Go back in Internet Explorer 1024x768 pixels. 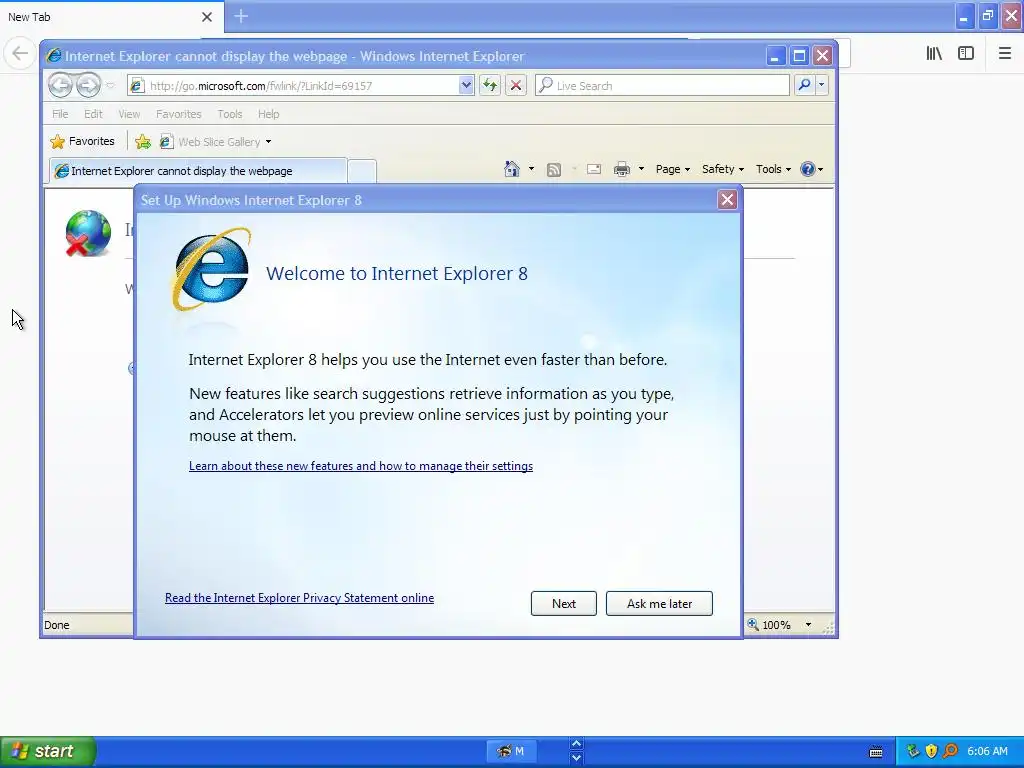(60, 85)
